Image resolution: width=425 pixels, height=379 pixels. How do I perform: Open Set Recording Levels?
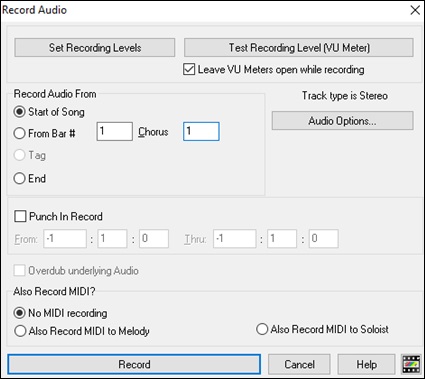pos(95,48)
